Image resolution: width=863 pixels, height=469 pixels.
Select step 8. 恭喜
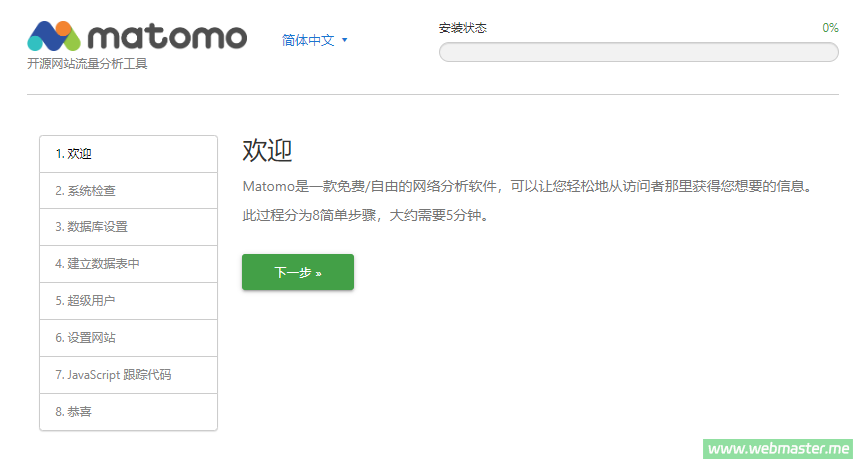pyautogui.click(x=129, y=411)
